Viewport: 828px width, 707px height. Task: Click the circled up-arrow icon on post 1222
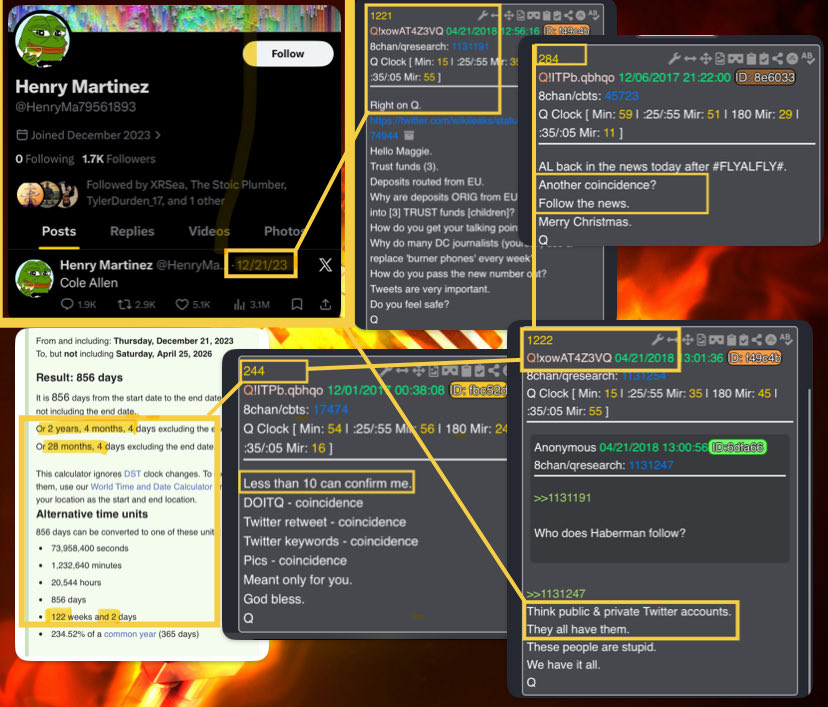[x=770, y=340]
